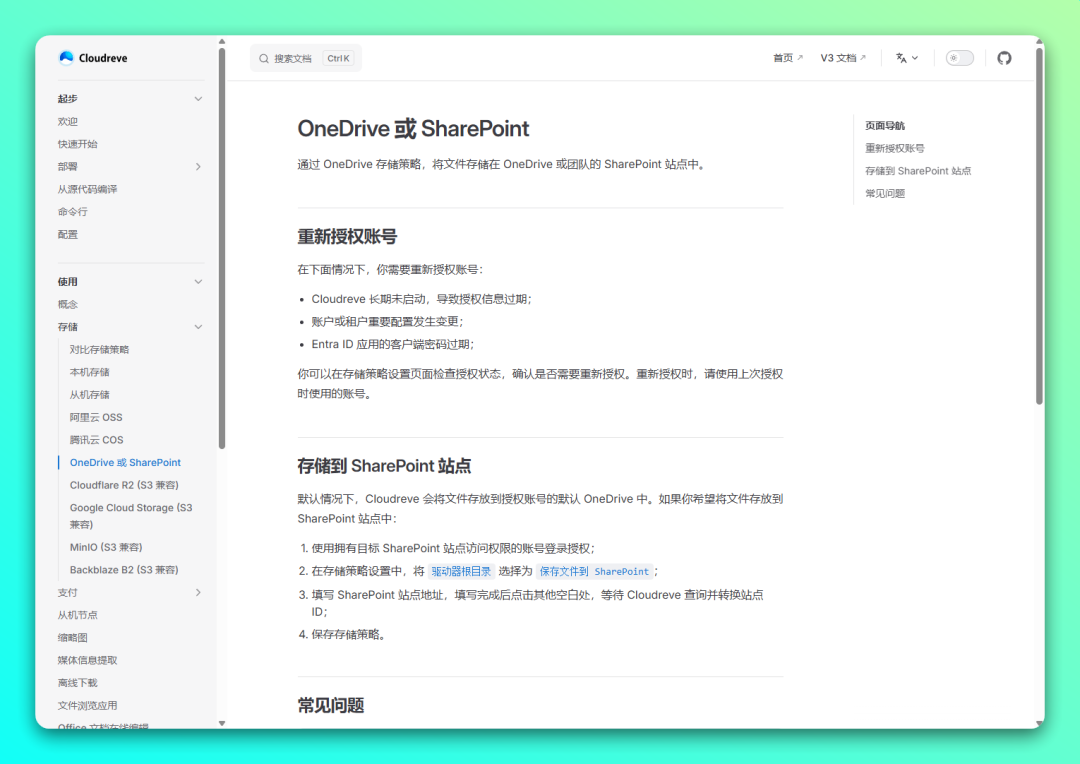Collapse the 存储 sidebar group chevron
The height and width of the screenshot is (764, 1080).
tap(198, 327)
